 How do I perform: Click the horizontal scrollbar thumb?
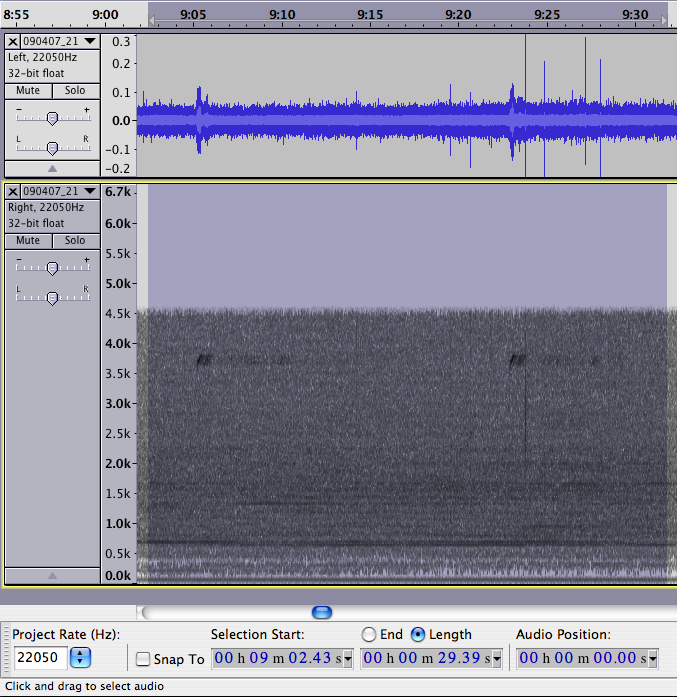pos(321,612)
